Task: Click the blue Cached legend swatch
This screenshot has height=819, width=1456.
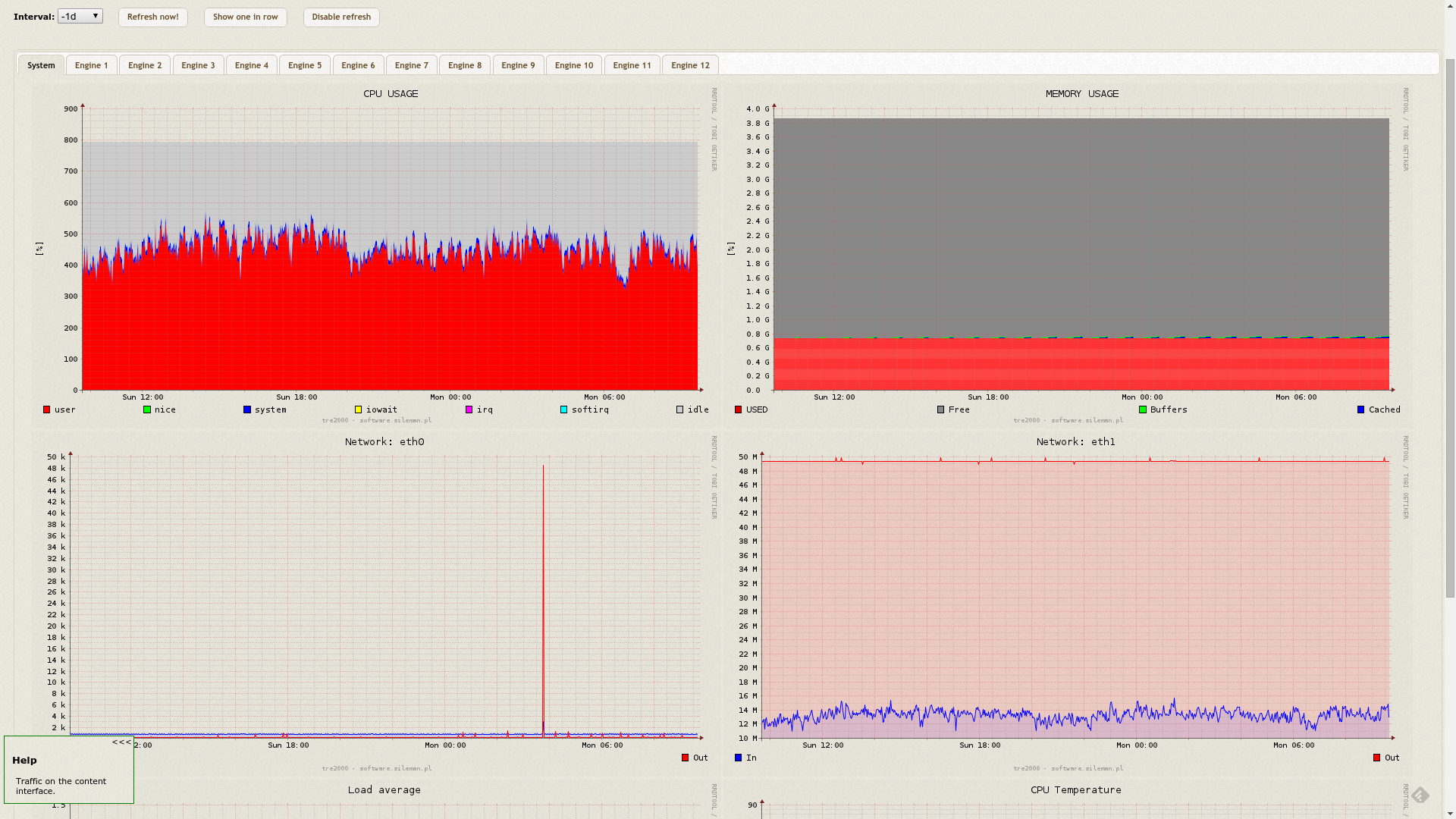Action: (1361, 409)
